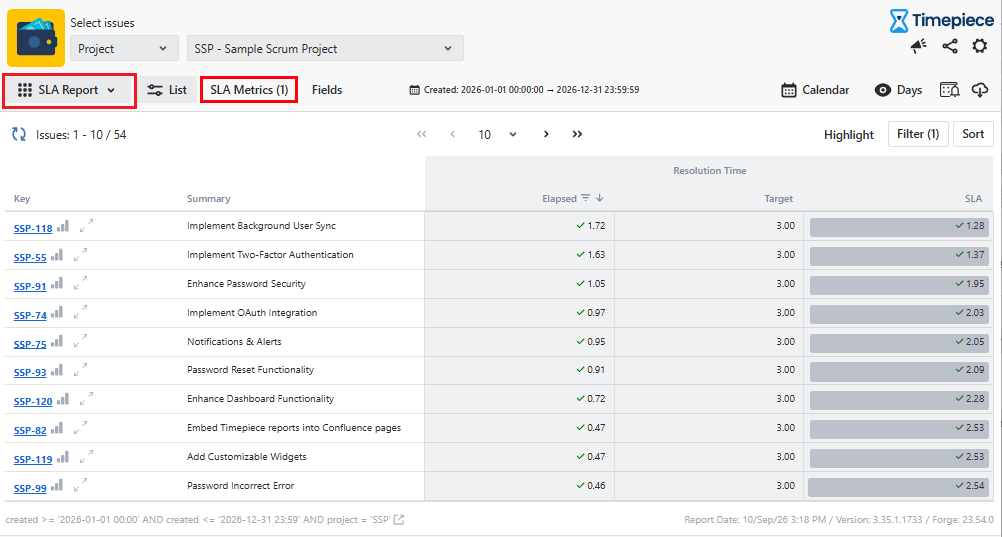
Task: Open the SSP - Sample Scrum Project dropdown
Action: (325, 49)
